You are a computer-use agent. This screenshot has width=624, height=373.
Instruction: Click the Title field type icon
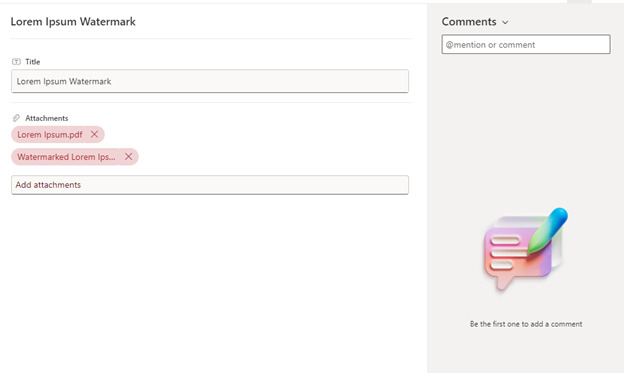pyautogui.click(x=16, y=62)
